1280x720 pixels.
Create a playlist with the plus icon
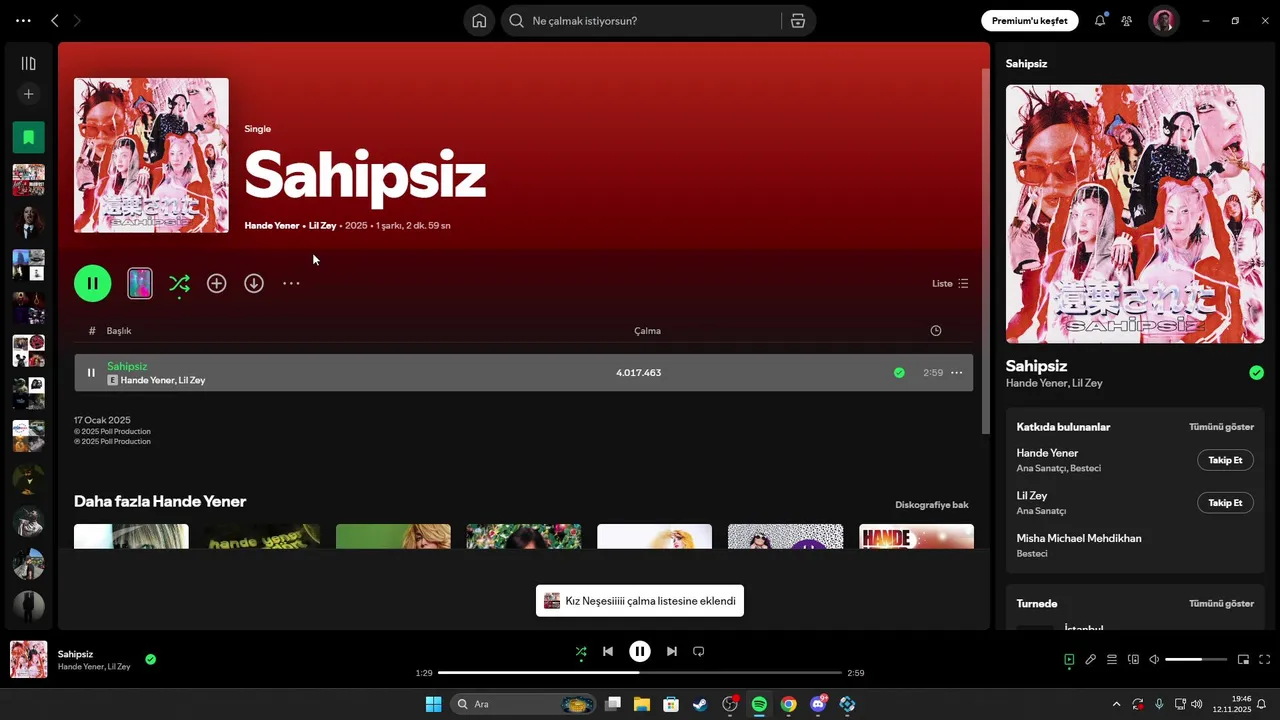pyautogui.click(x=28, y=94)
